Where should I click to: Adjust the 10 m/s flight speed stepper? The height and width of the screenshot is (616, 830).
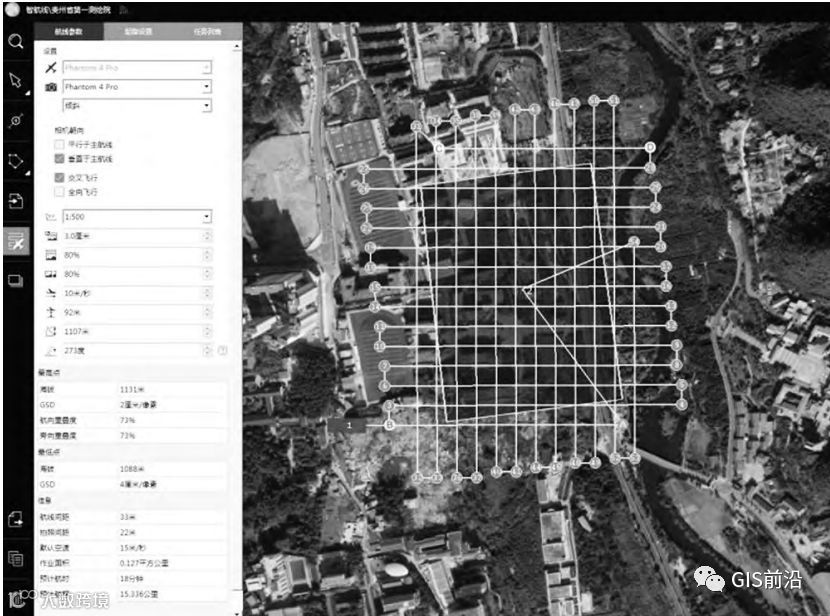[x=207, y=293]
